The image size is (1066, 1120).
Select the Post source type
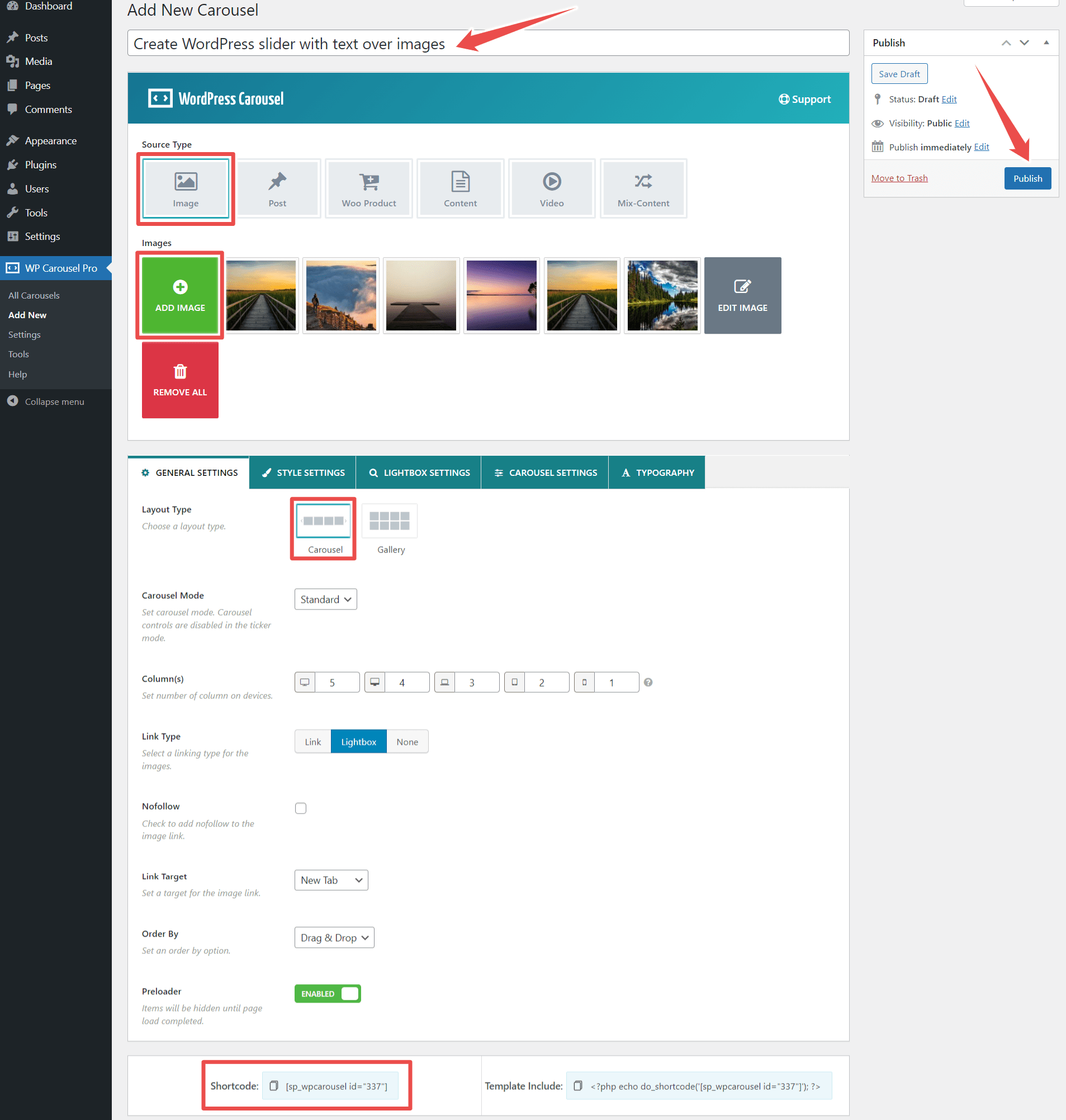point(277,188)
